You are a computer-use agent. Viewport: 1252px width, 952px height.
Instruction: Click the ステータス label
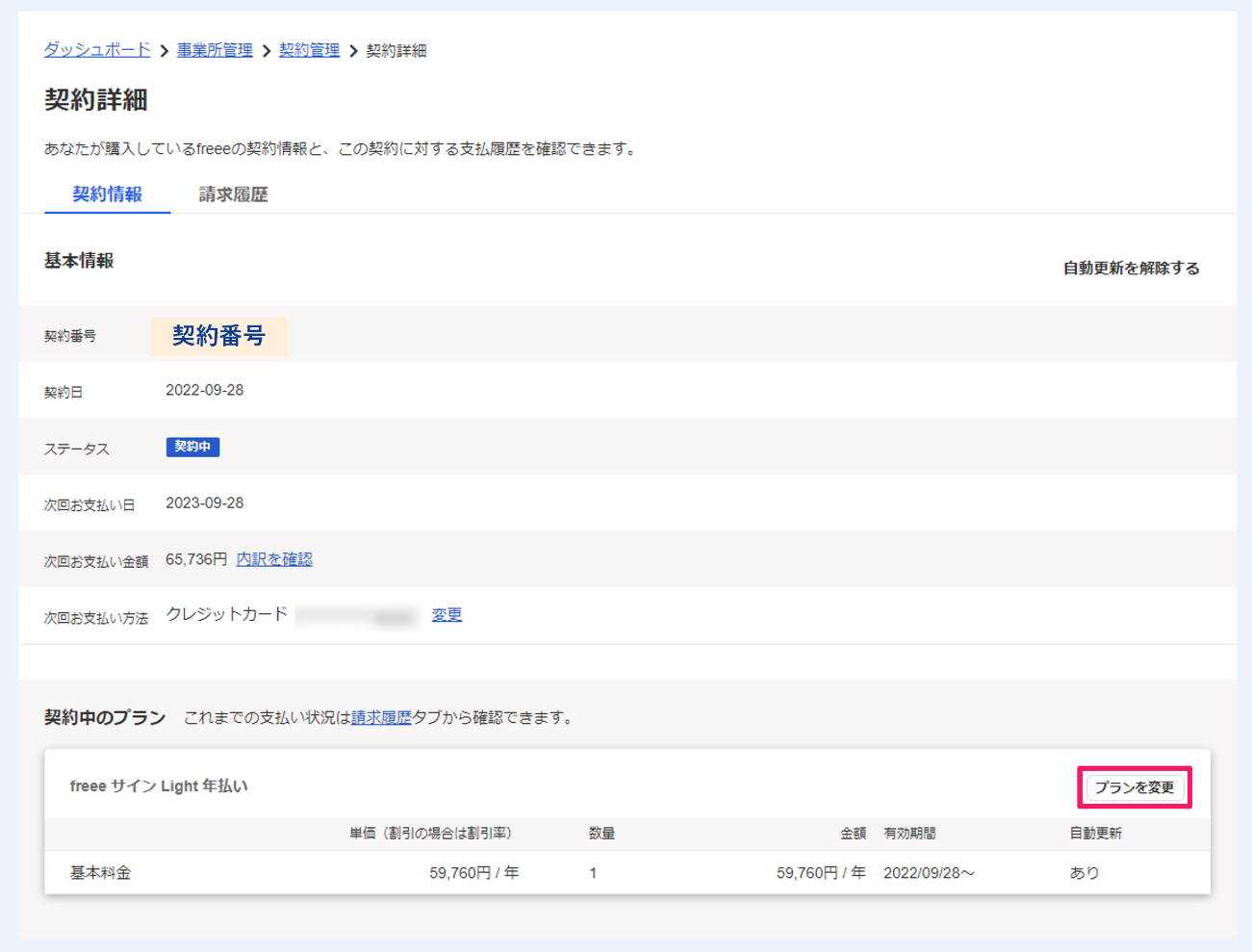click(x=77, y=449)
